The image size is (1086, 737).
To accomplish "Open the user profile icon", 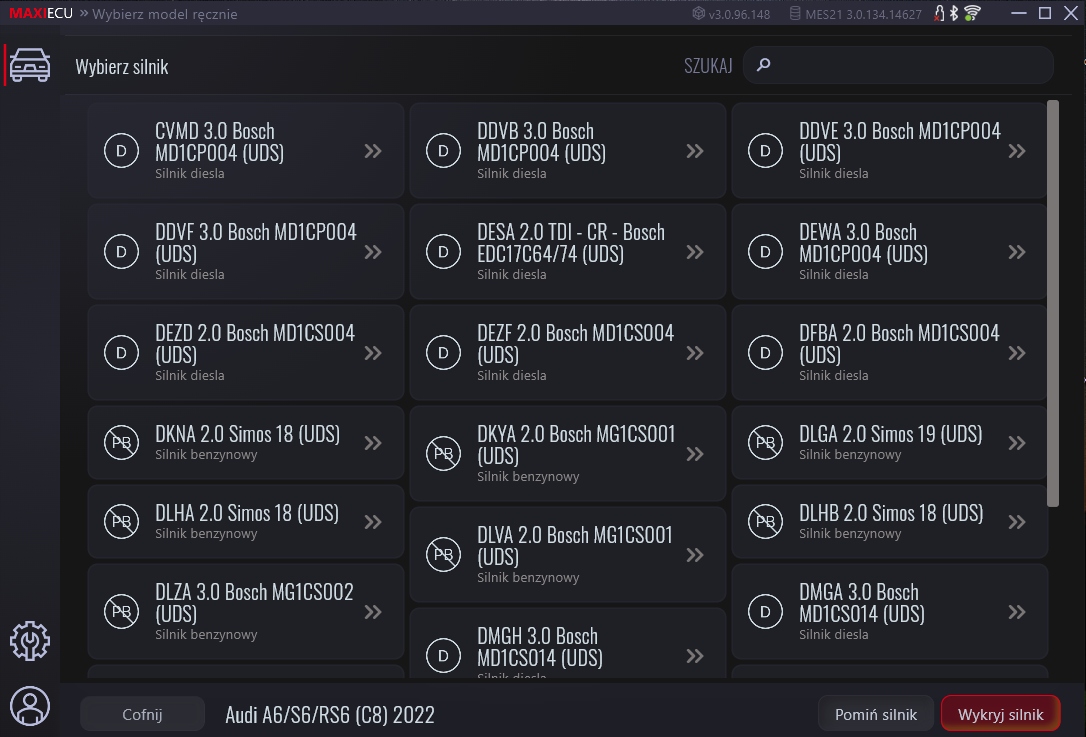I will tap(30, 706).
